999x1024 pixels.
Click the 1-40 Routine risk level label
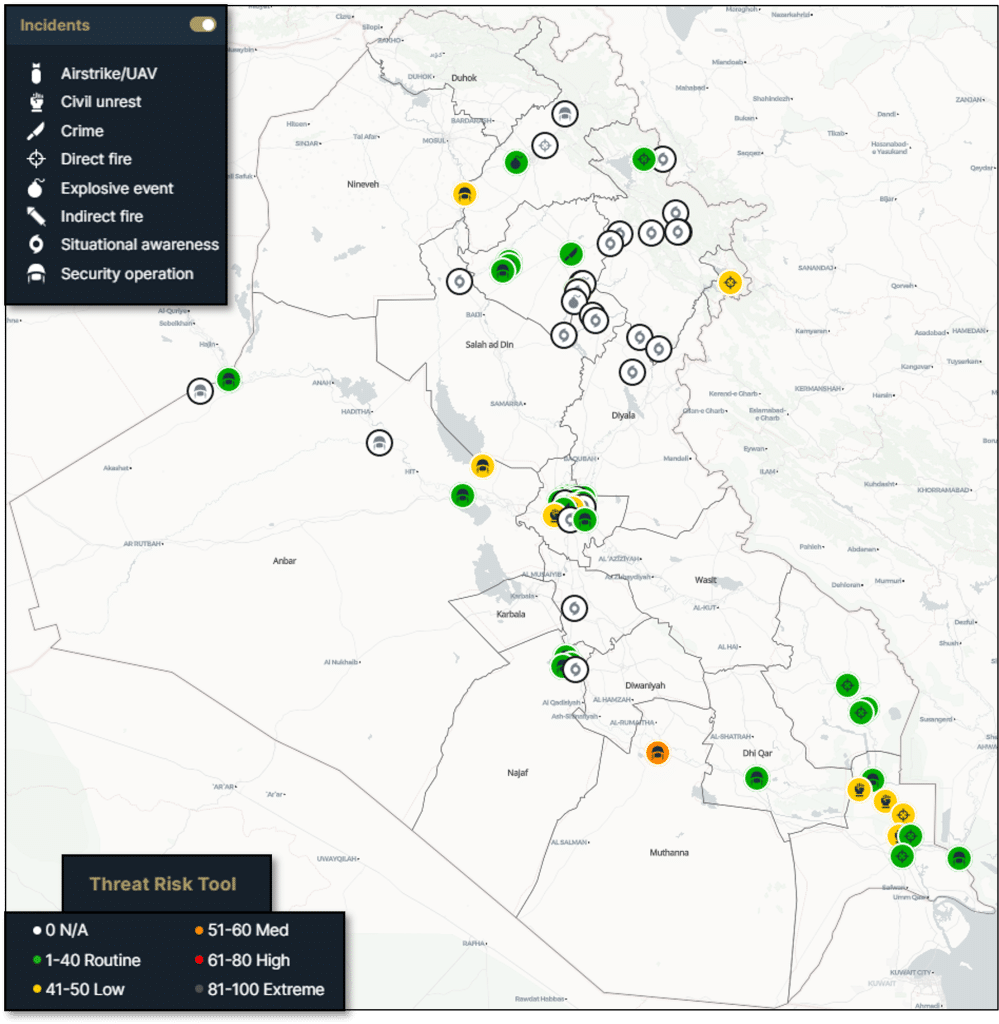92,960
